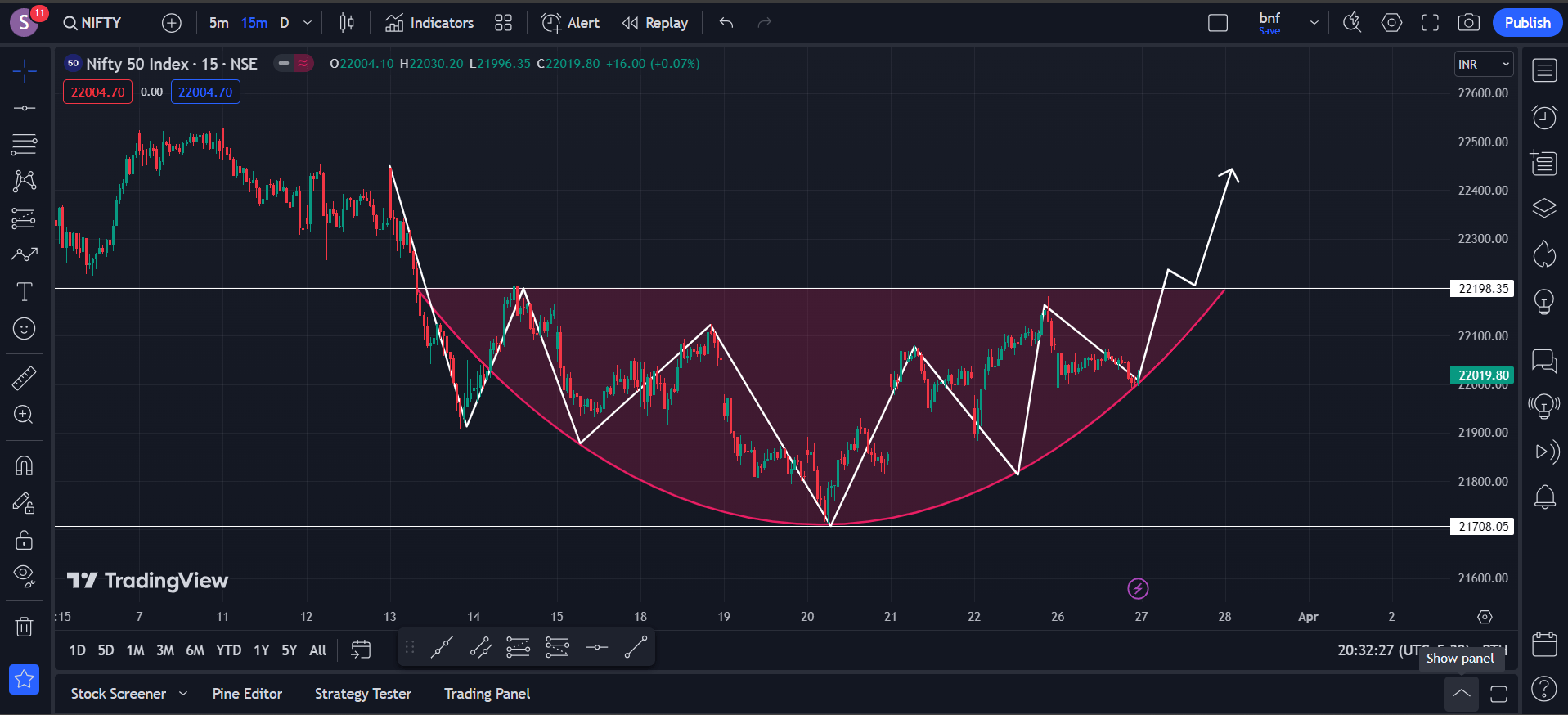Set the range to 1M

click(x=135, y=650)
